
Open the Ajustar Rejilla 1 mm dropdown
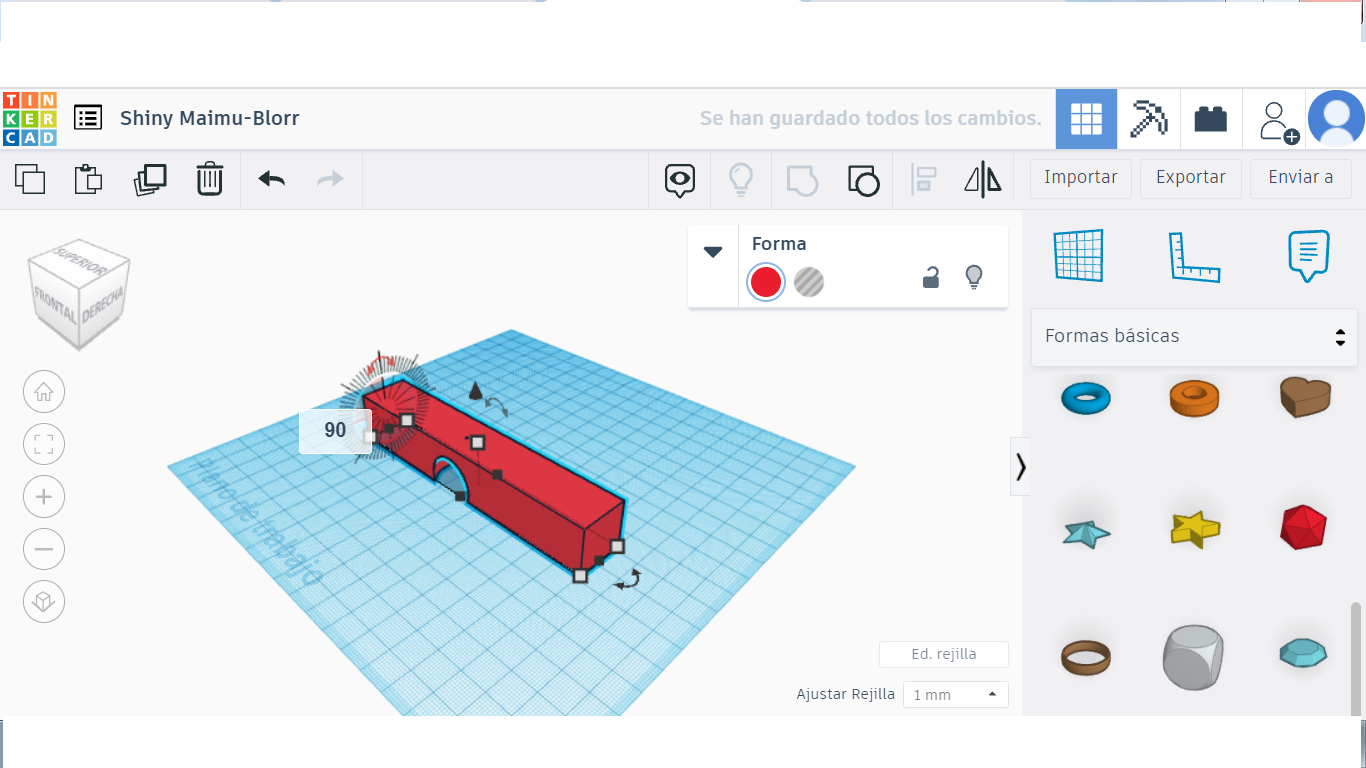coord(955,695)
